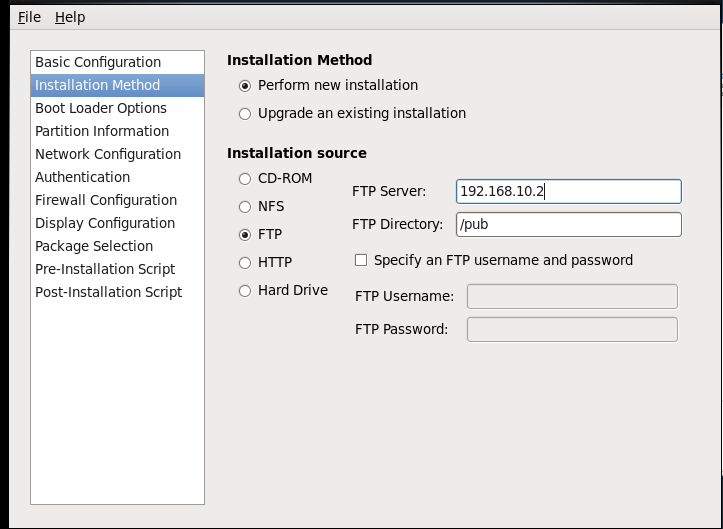Open the Help menu

point(70,18)
